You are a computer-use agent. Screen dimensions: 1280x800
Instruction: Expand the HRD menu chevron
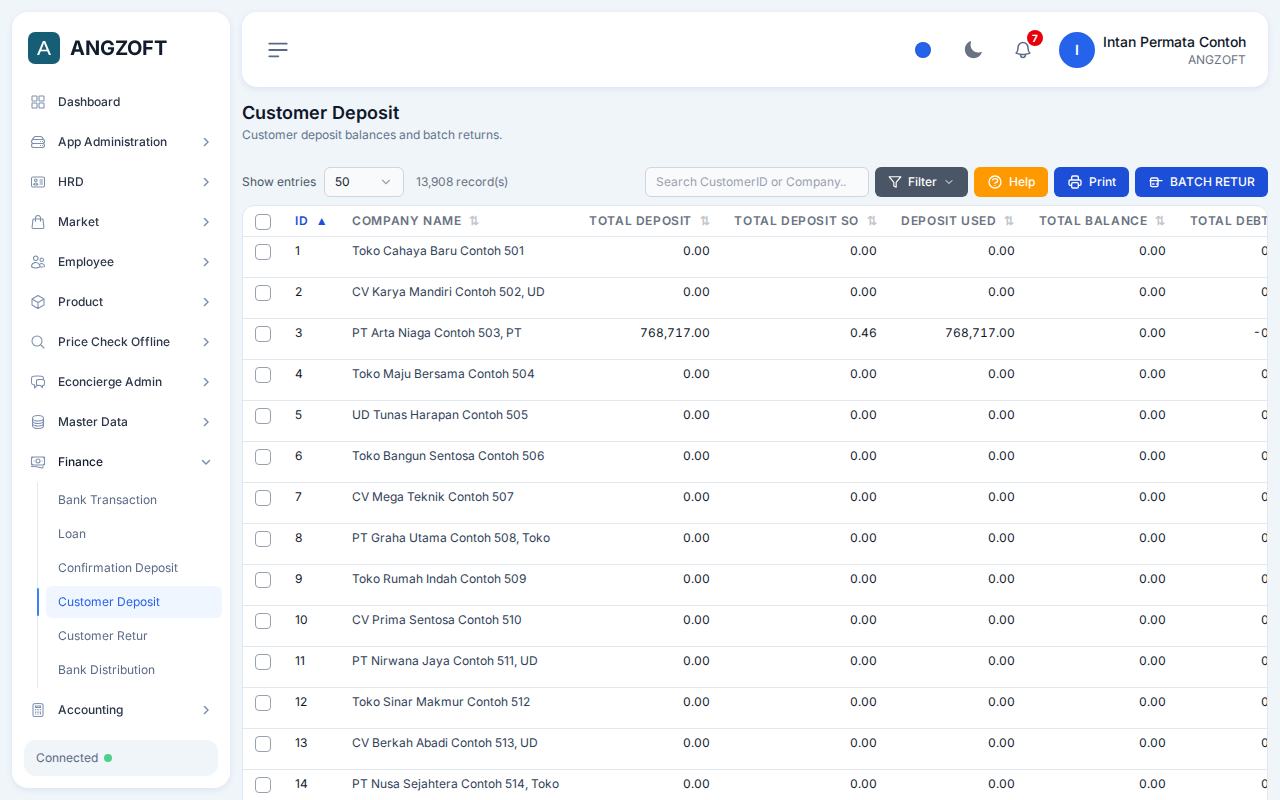pyautogui.click(x=206, y=182)
